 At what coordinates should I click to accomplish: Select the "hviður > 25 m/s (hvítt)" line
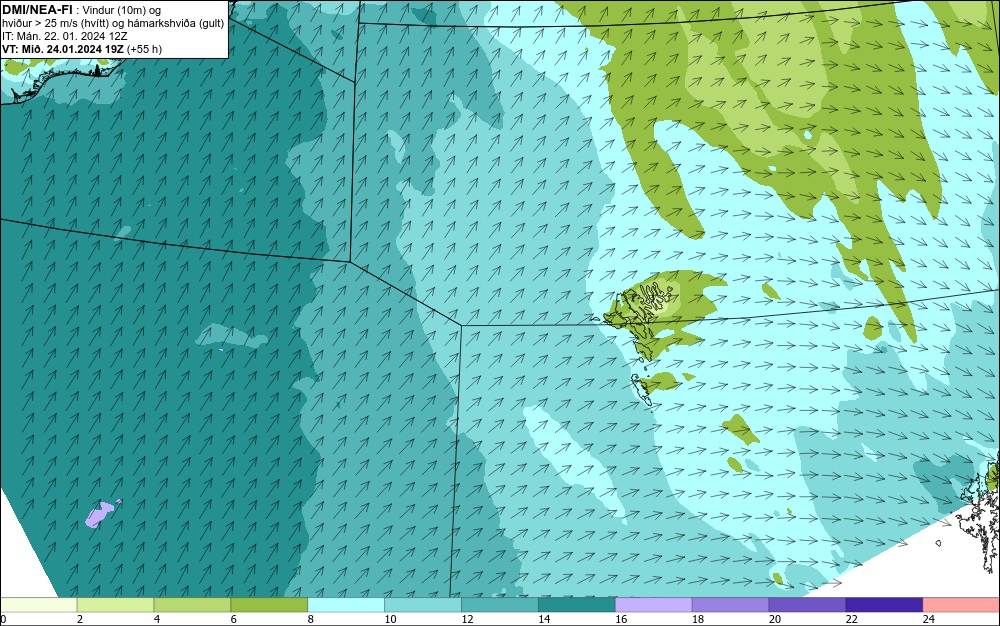pyautogui.click(x=55, y=24)
